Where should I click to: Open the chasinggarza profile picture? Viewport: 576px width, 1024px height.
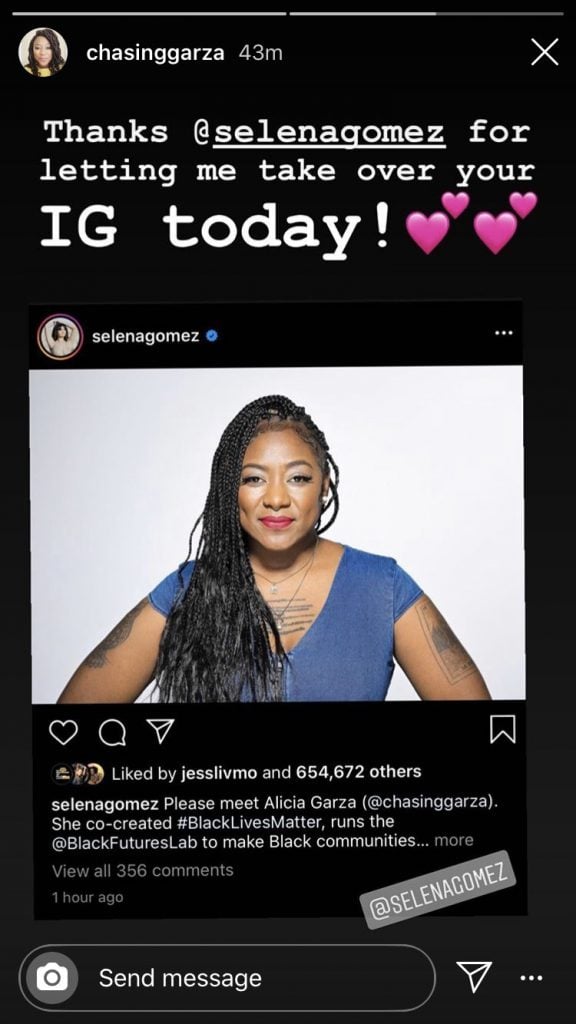tap(42, 52)
